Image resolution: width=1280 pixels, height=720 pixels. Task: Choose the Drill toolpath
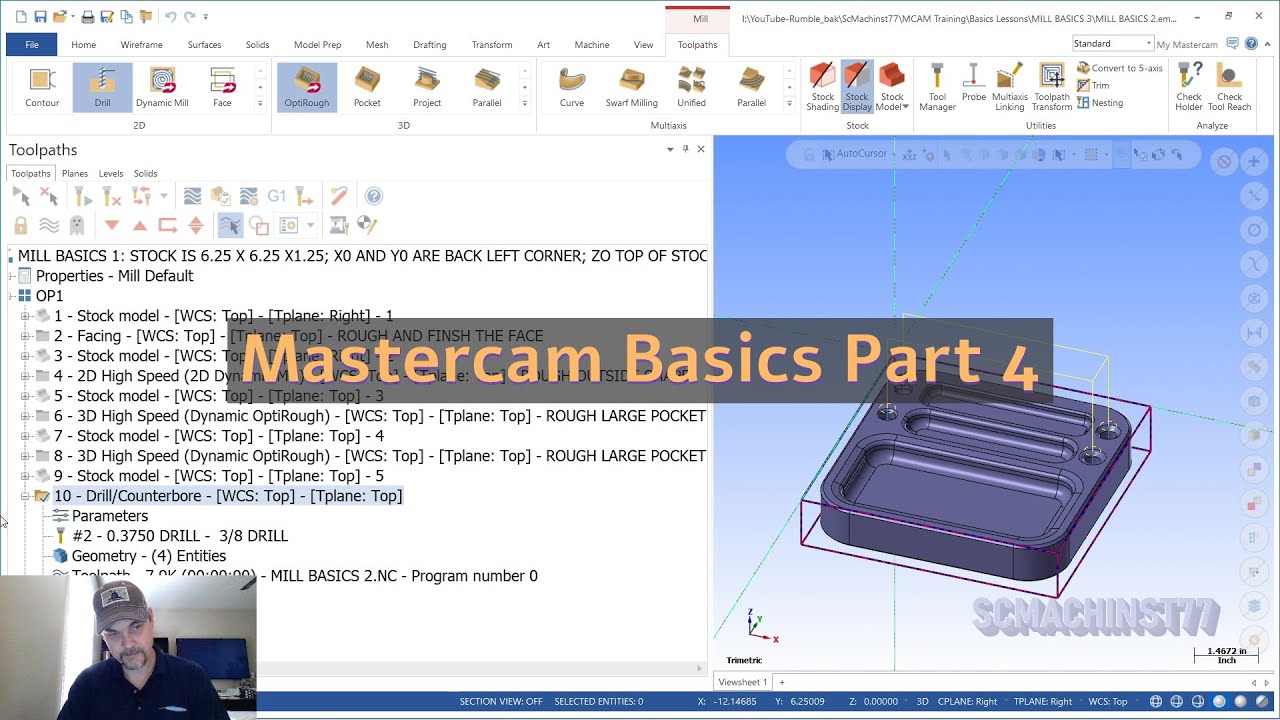(102, 87)
